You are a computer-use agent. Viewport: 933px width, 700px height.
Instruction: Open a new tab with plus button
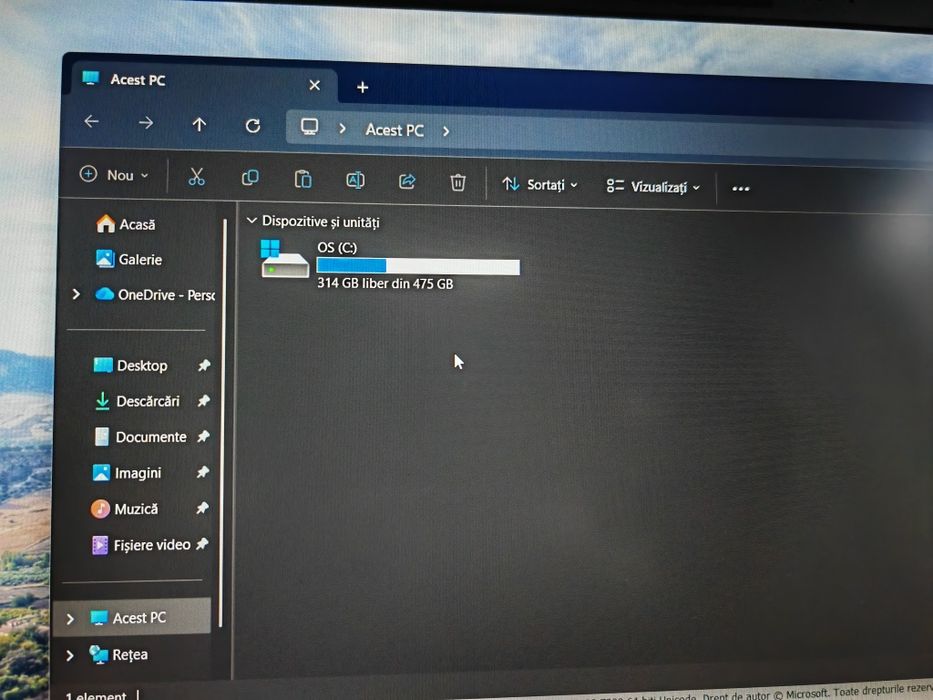[x=362, y=88]
